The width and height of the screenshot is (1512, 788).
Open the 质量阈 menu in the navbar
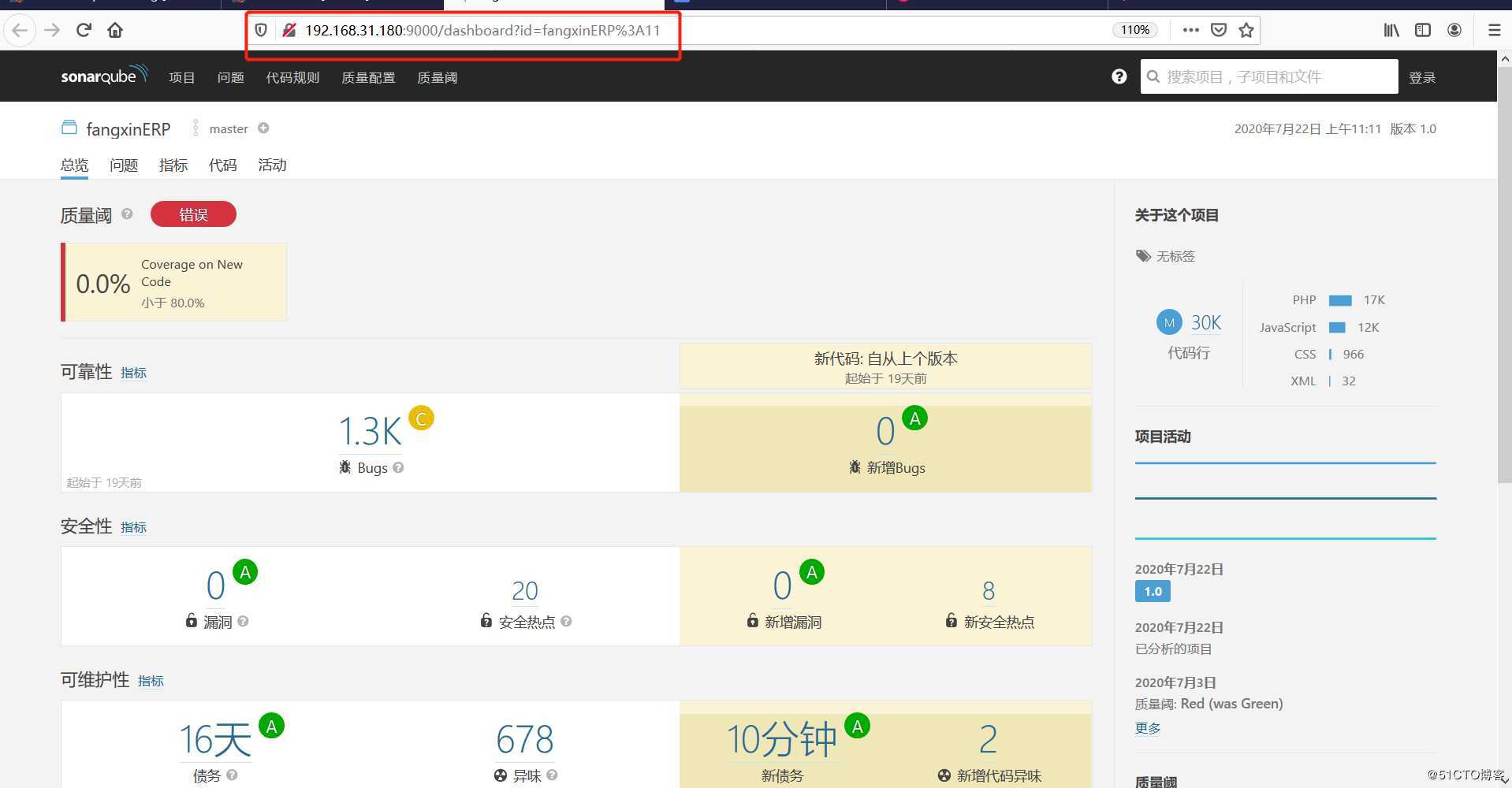pyautogui.click(x=438, y=77)
